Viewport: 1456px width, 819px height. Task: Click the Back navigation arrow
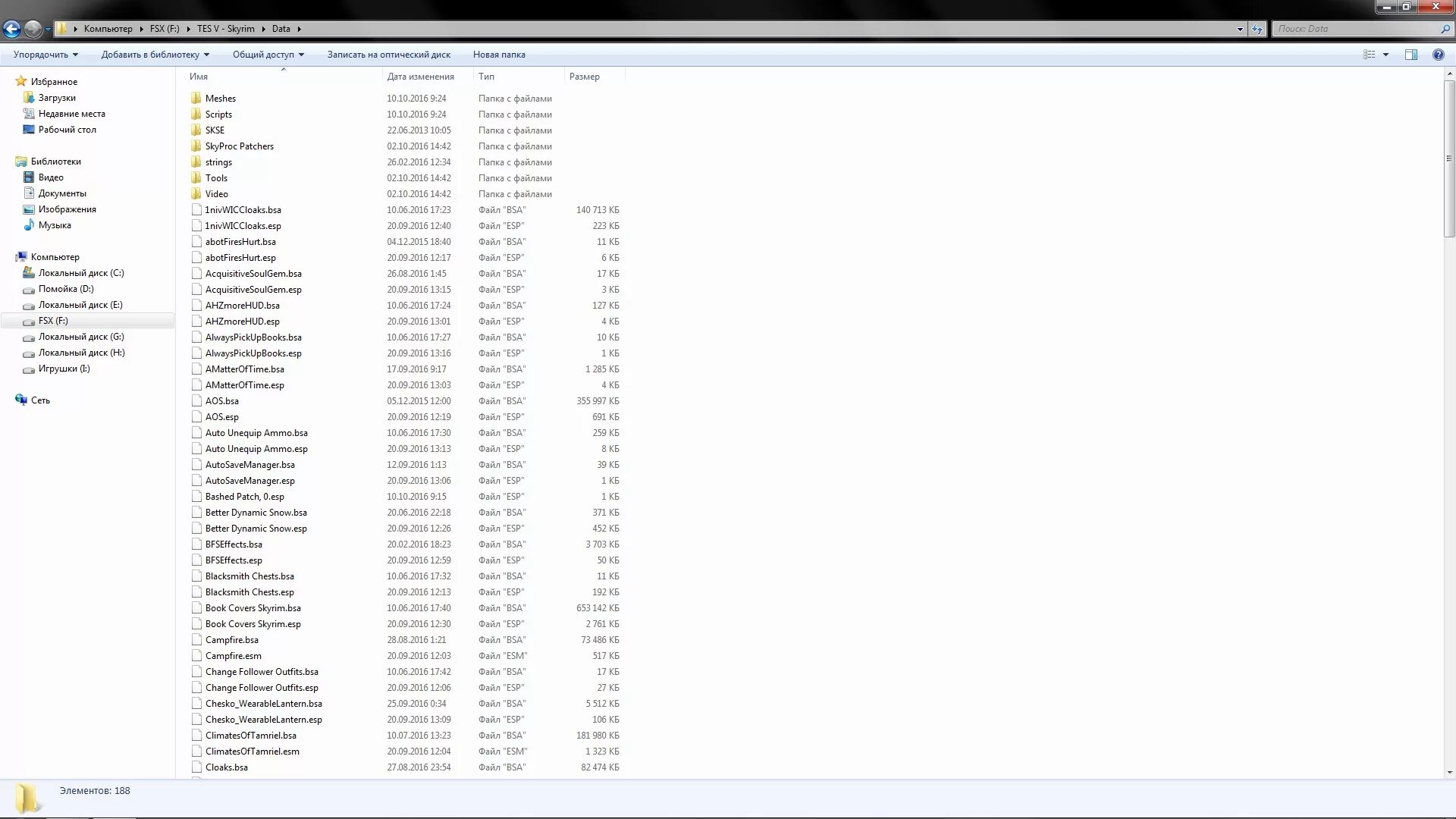click(x=11, y=29)
